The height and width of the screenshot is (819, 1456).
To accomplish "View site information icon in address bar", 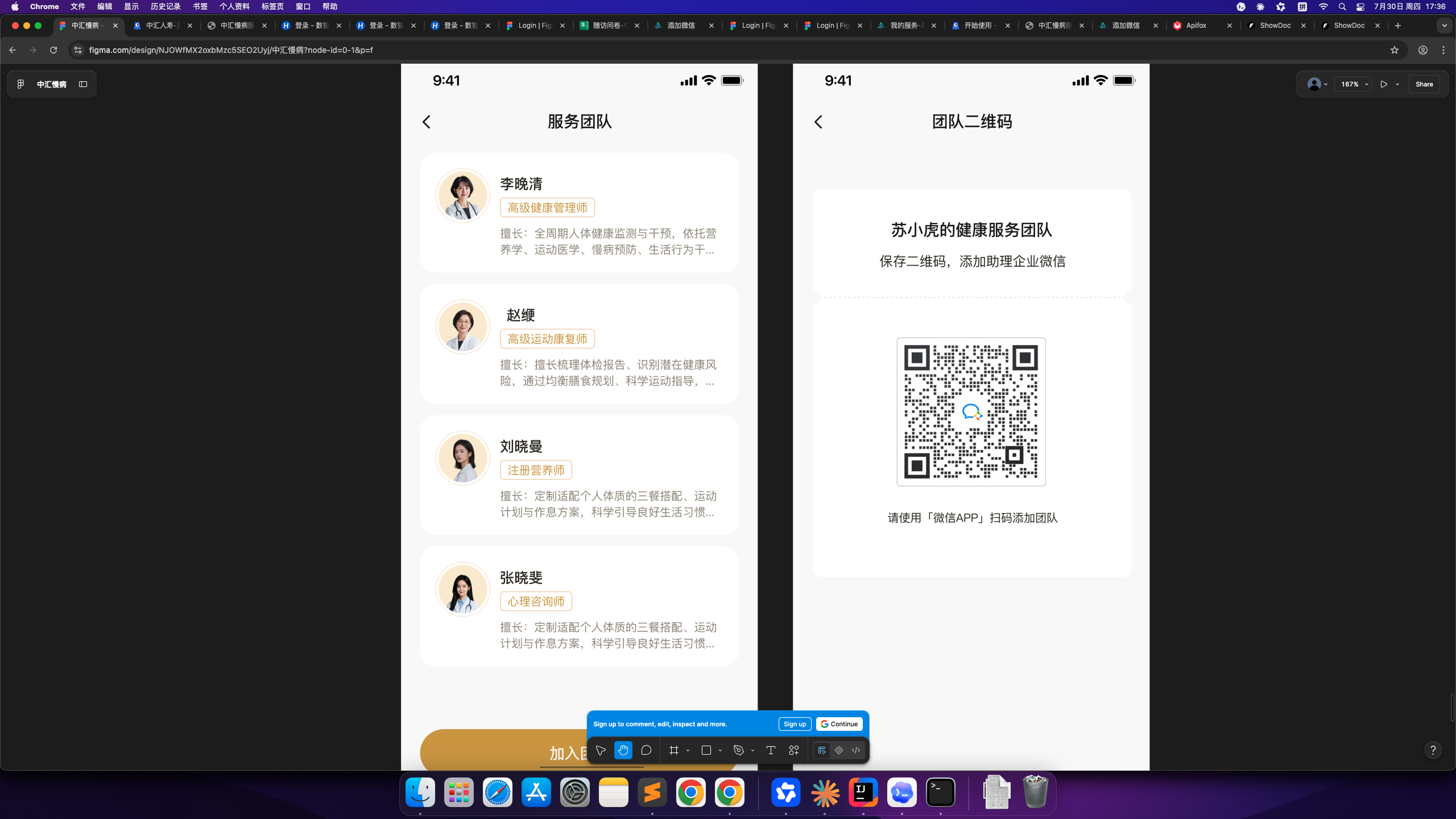I will pyautogui.click(x=78, y=50).
